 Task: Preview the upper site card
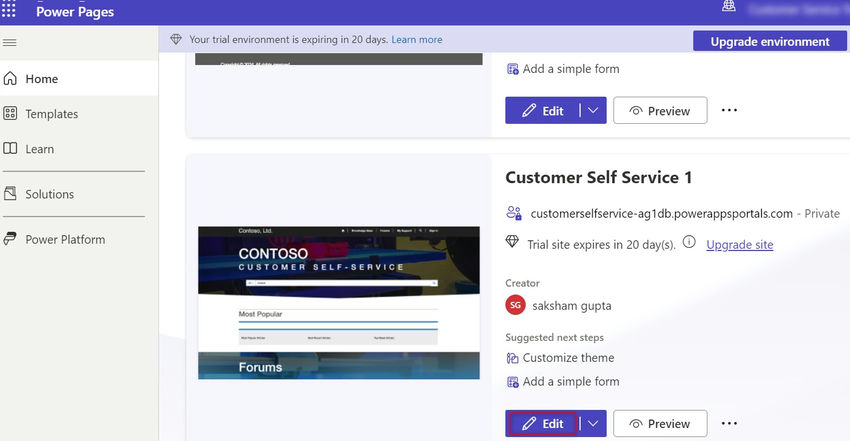(660, 111)
